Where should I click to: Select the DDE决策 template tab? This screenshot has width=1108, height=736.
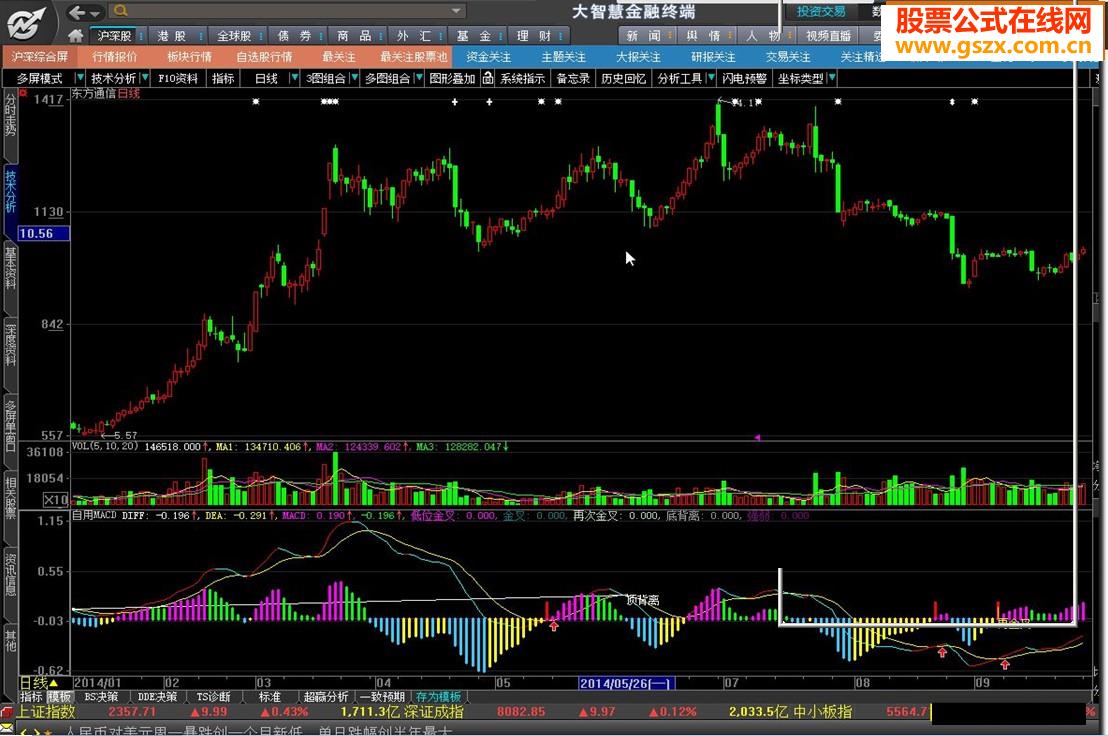pyautogui.click(x=157, y=697)
